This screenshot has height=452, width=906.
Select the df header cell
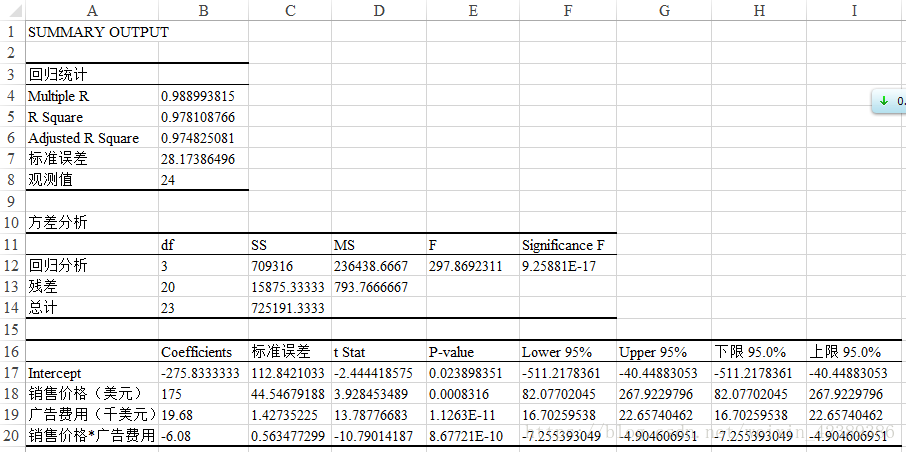[203, 244]
